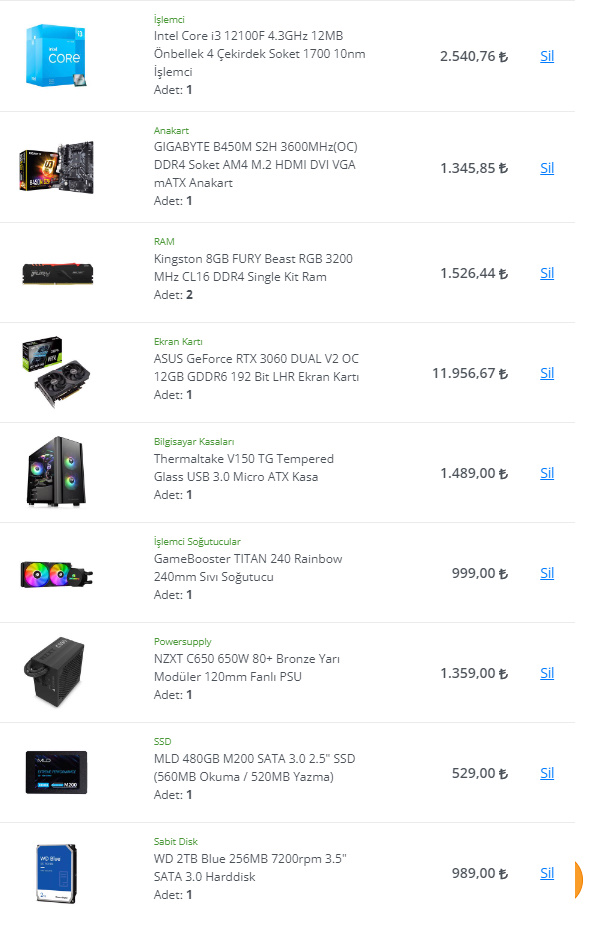596x929 pixels.
Task: Delete the GIGABYTE motherboard using Sil
Action: (x=547, y=168)
